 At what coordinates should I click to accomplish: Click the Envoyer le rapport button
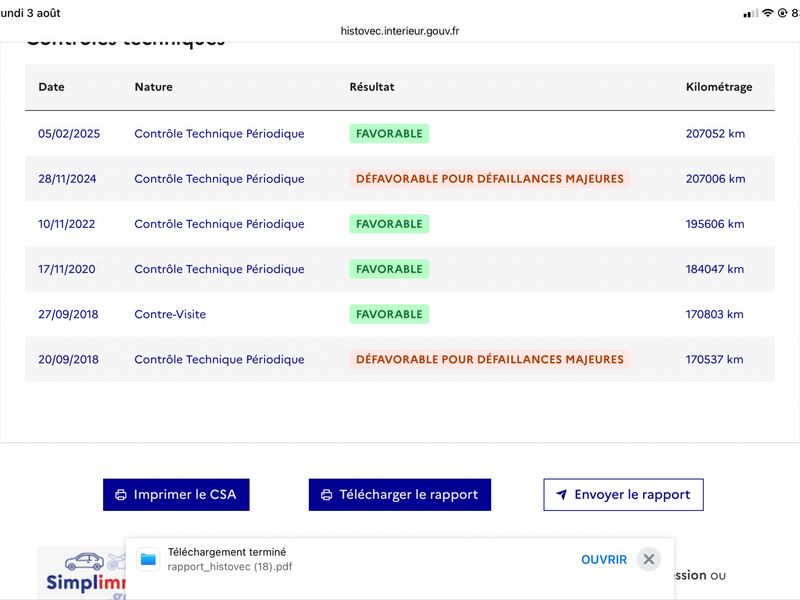click(623, 494)
